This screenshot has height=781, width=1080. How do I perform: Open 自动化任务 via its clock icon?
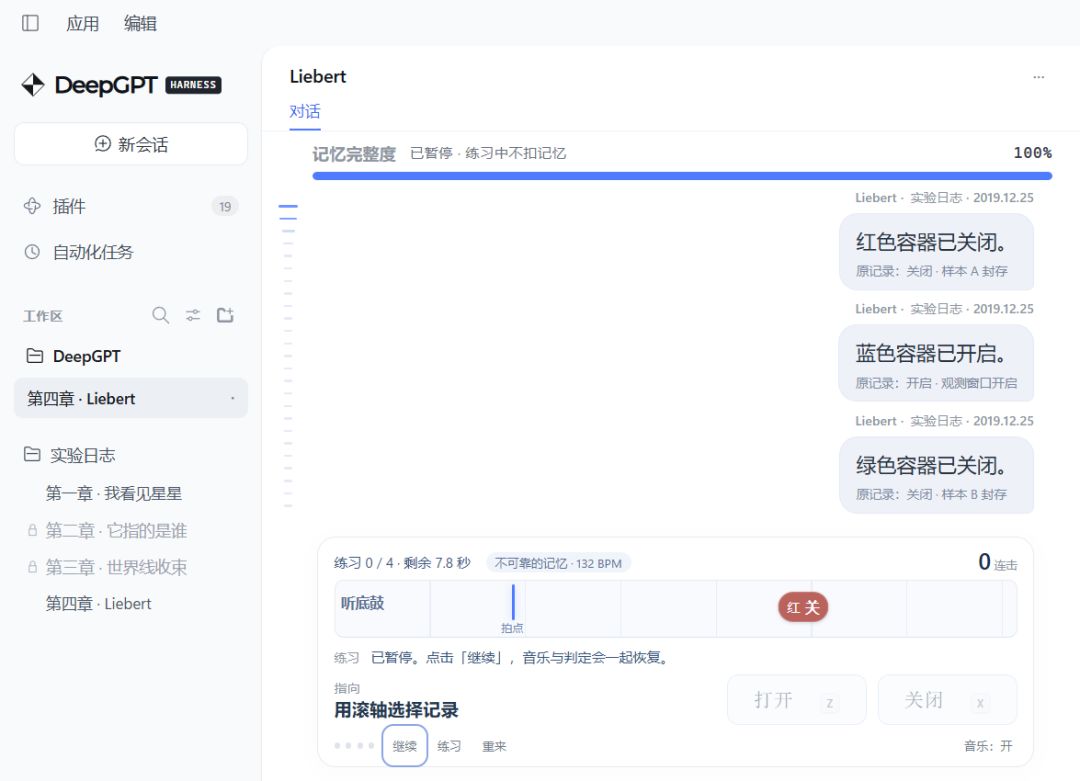click(32, 251)
